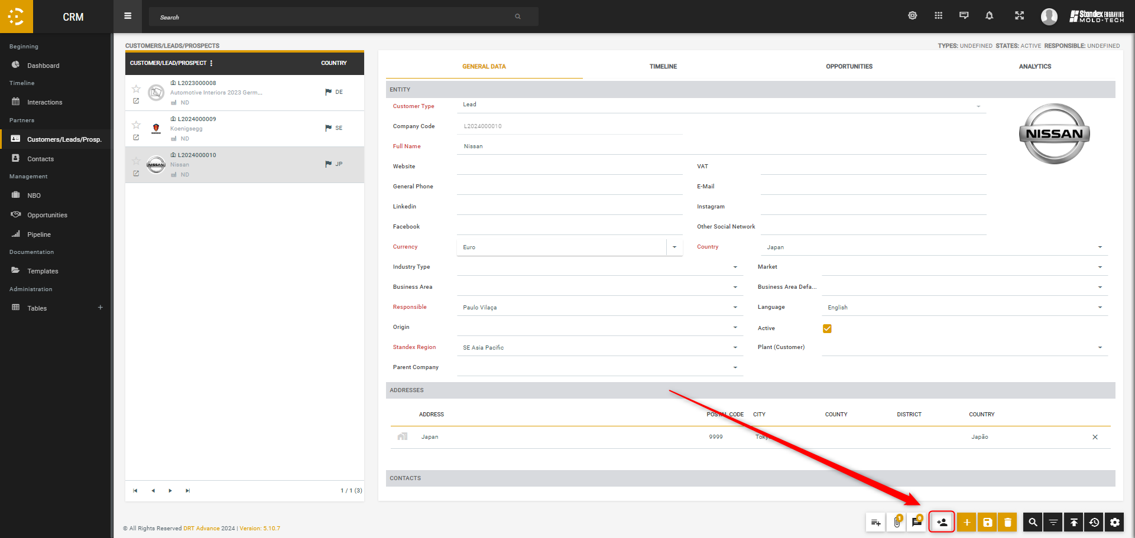The width and height of the screenshot is (1135, 538).
Task: Open the history clock icon
Action: coord(1094,522)
